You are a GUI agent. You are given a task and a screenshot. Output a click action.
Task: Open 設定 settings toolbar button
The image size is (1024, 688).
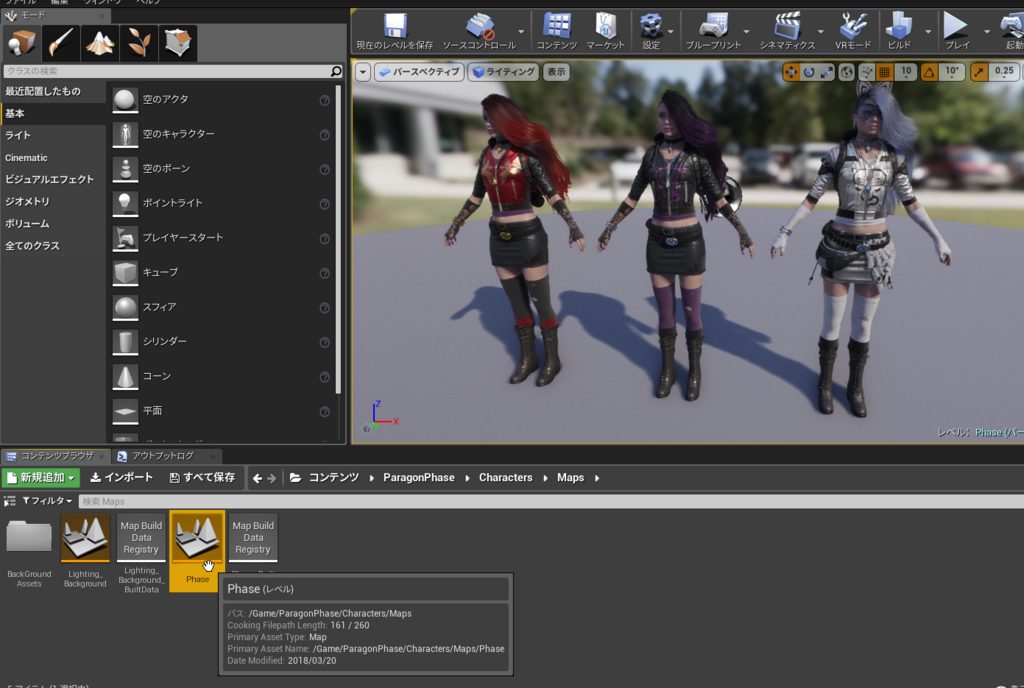point(650,31)
